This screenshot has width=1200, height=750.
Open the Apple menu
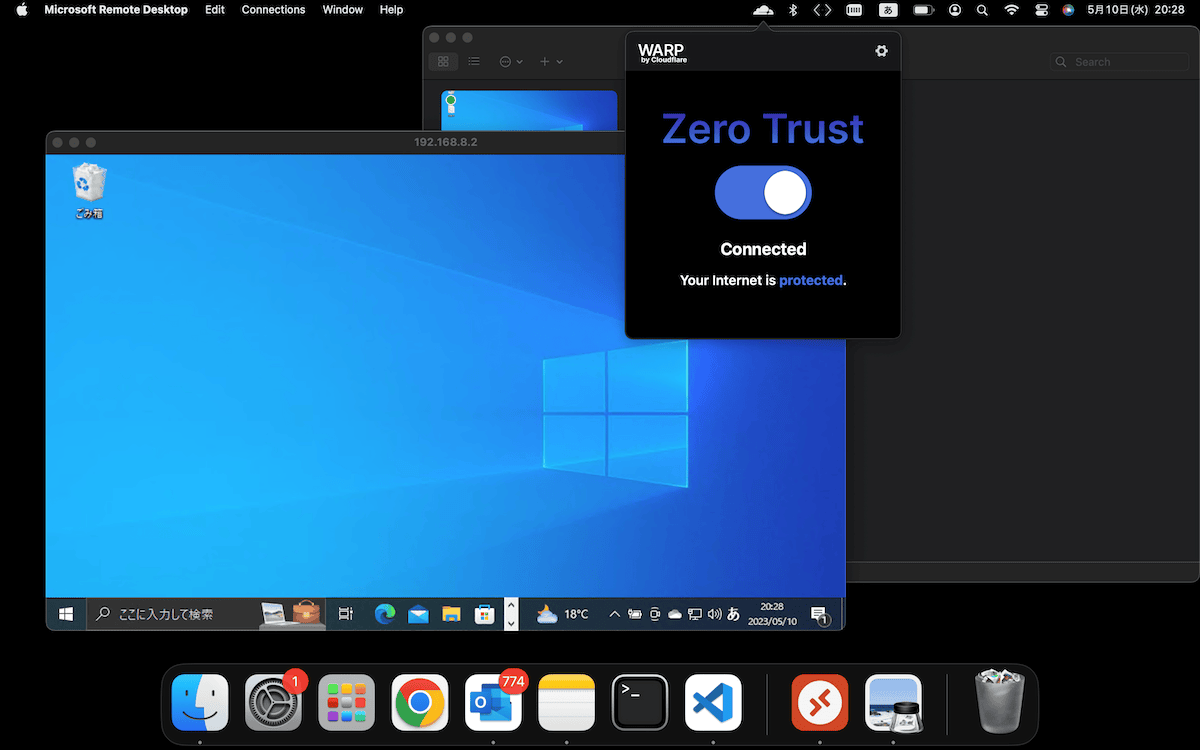pyautogui.click(x=22, y=10)
